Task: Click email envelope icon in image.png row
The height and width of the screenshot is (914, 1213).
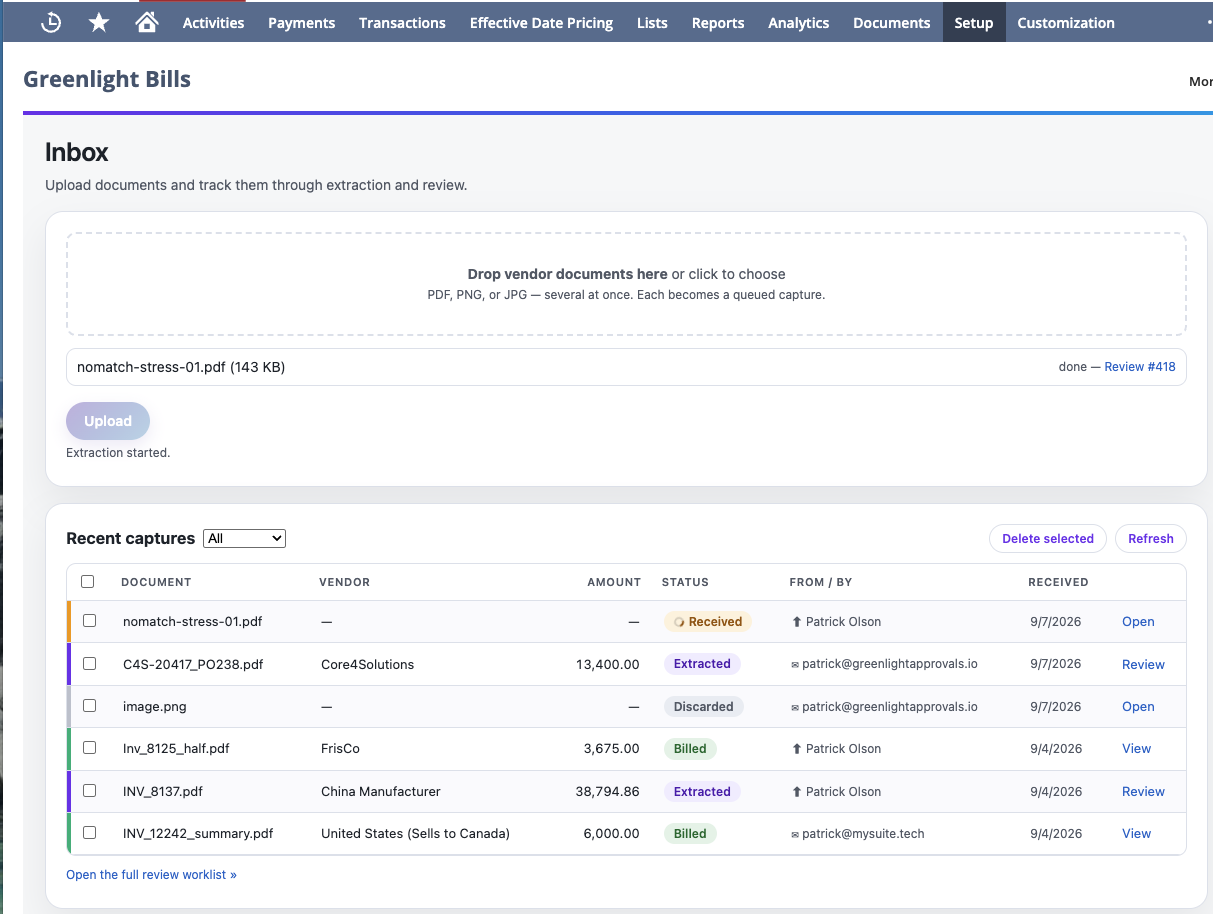Action: tap(795, 707)
